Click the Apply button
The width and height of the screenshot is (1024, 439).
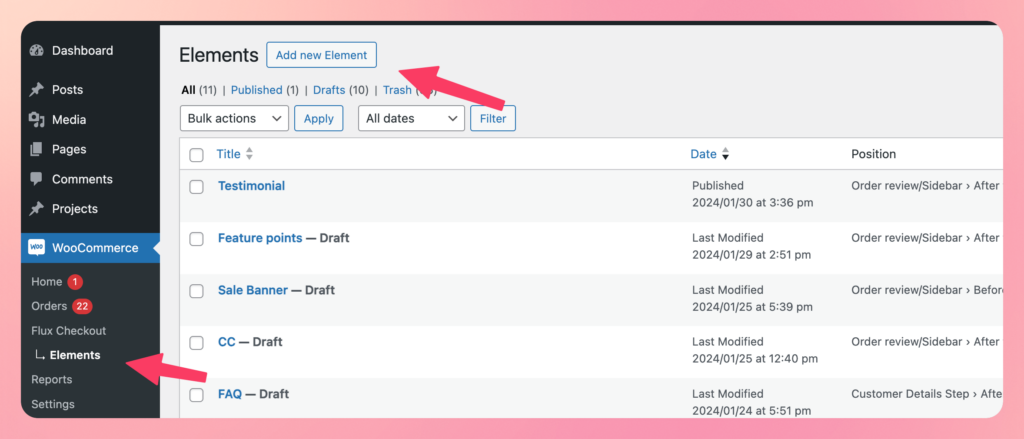point(319,118)
